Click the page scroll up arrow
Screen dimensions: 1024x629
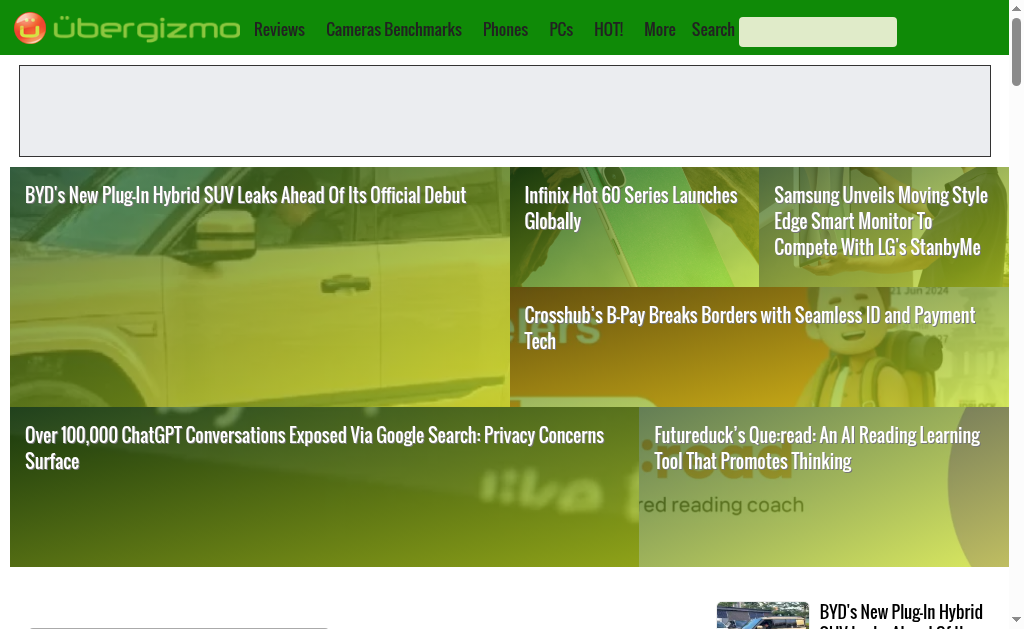pyautogui.click(x=1016, y=7)
